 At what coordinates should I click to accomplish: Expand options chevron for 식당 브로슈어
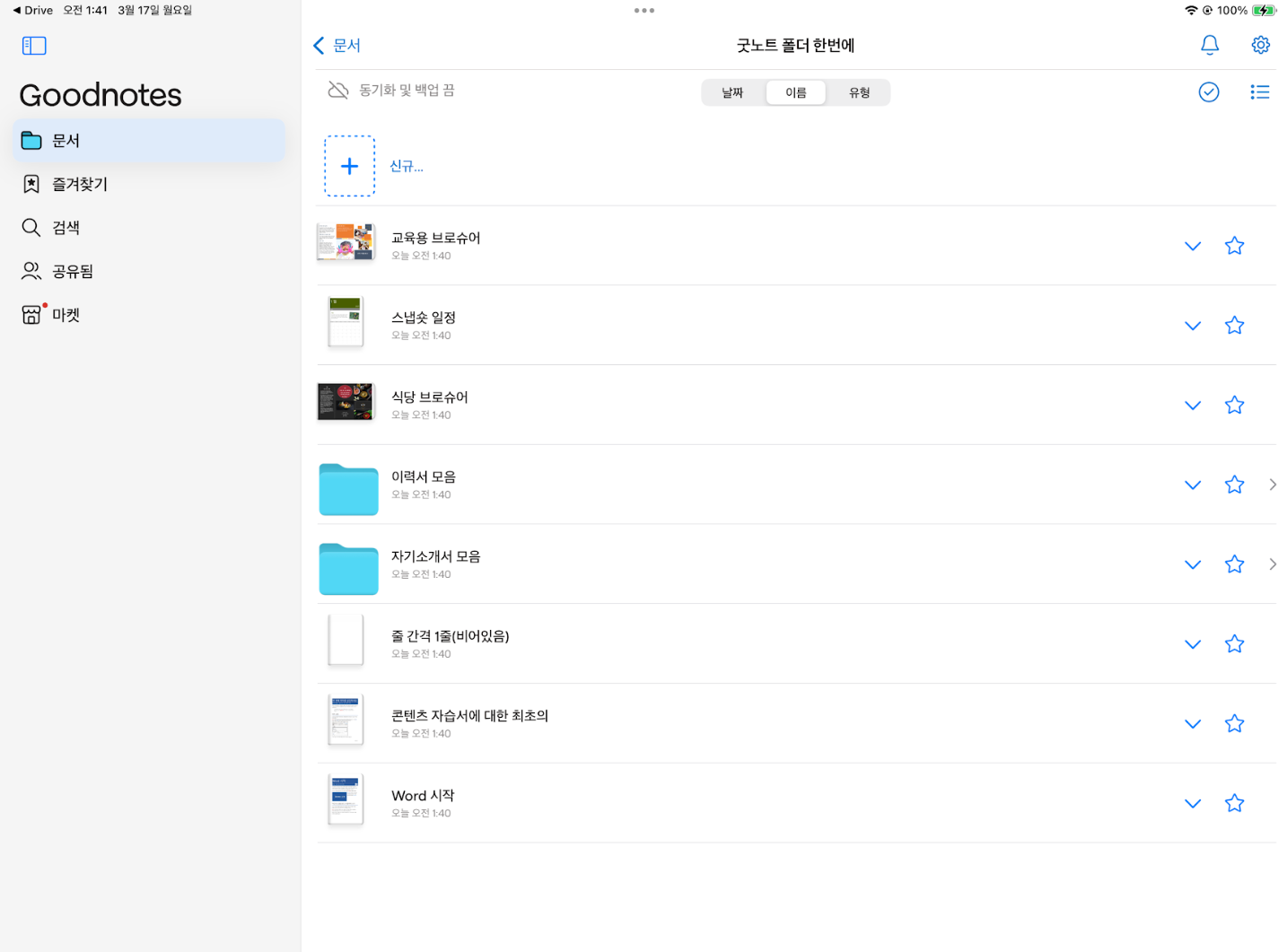1193,406
